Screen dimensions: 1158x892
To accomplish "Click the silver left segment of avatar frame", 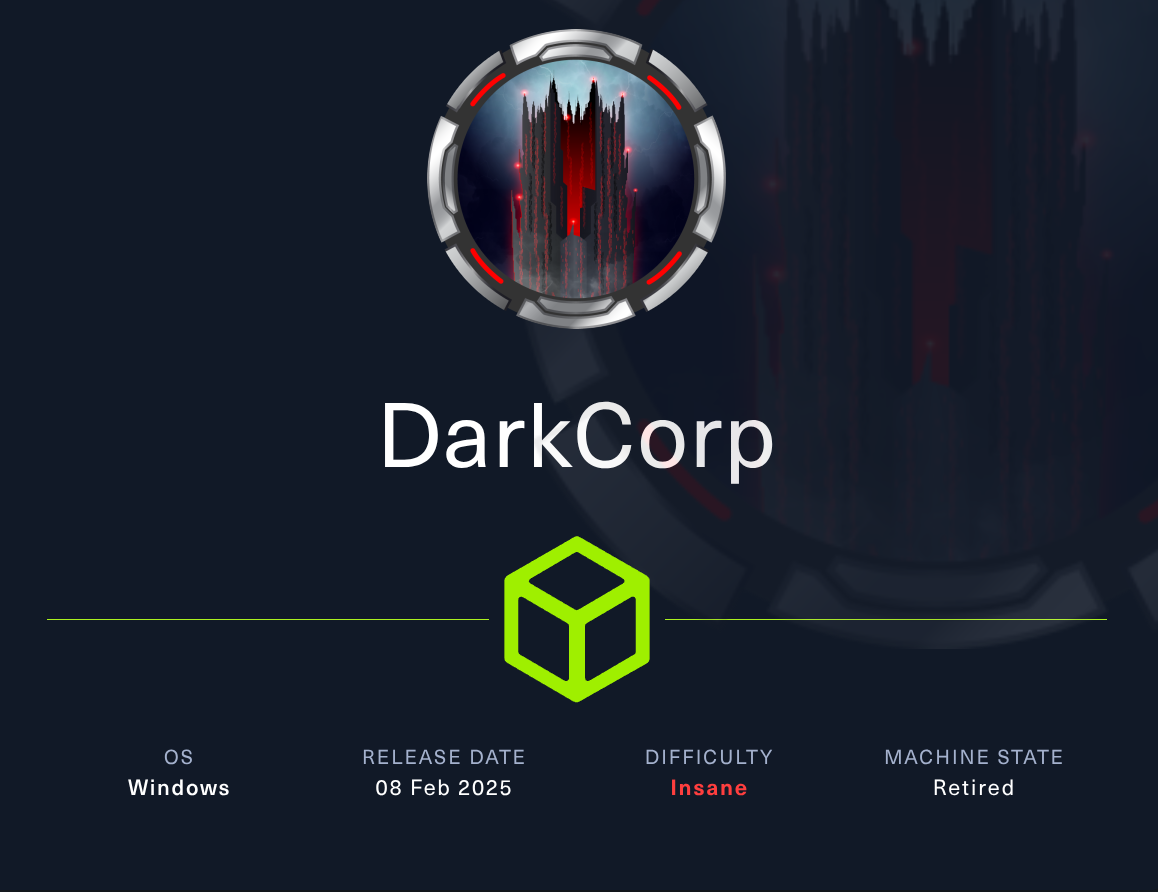I will pyautogui.click(x=444, y=179).
